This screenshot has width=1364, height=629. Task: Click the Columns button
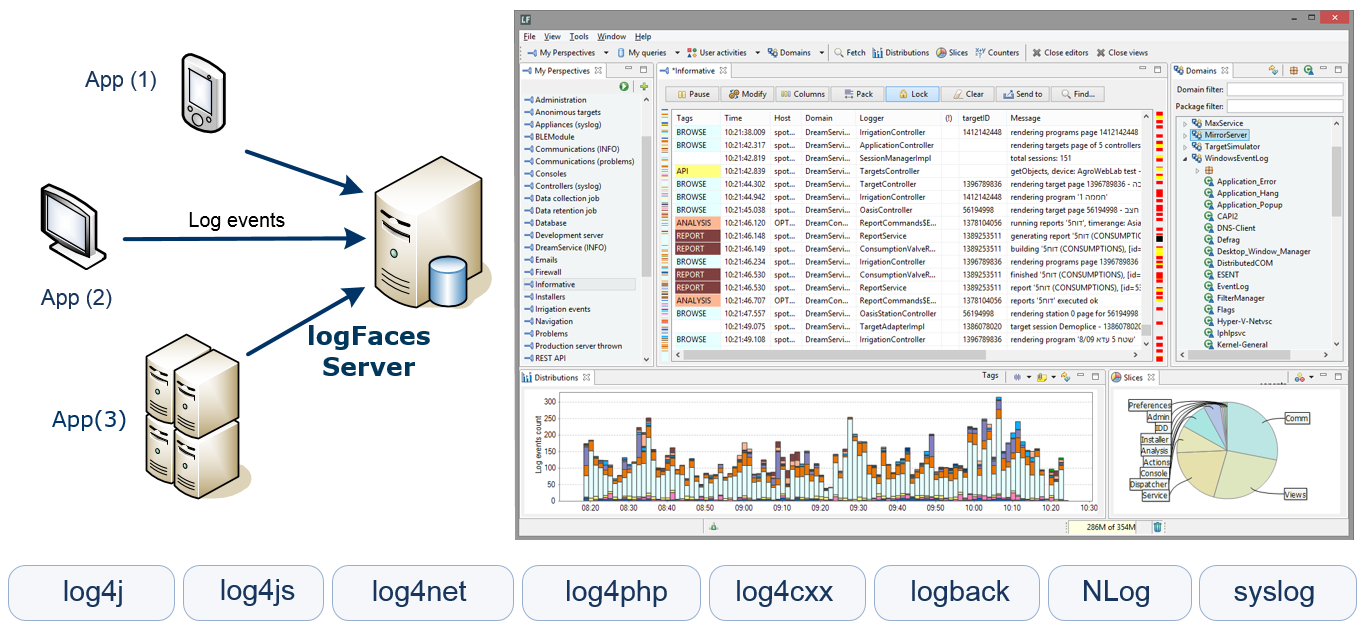[x=803, y=94]
